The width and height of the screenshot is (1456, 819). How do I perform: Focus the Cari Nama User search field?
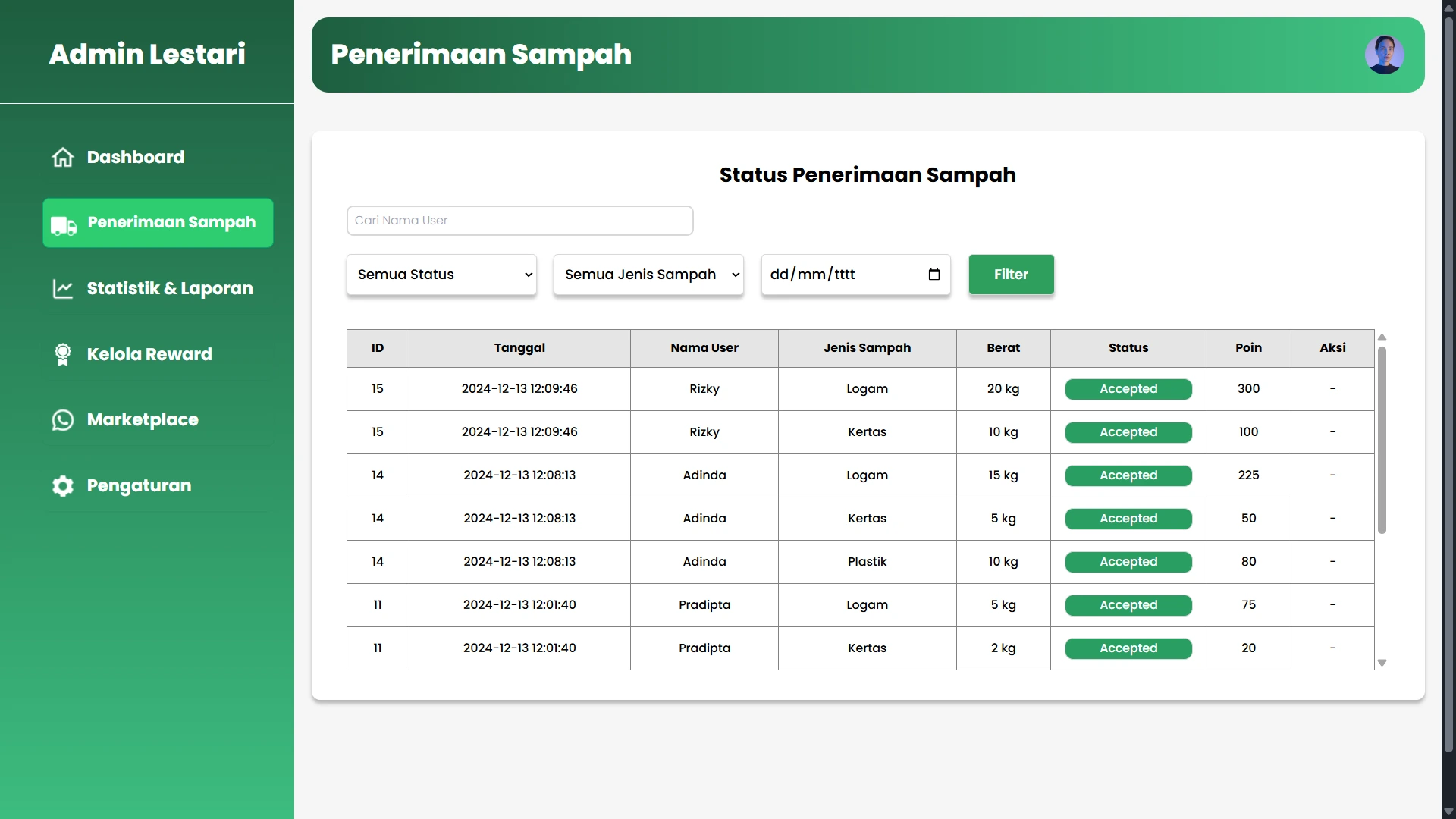pyautogui.click(x=520, y=221)
